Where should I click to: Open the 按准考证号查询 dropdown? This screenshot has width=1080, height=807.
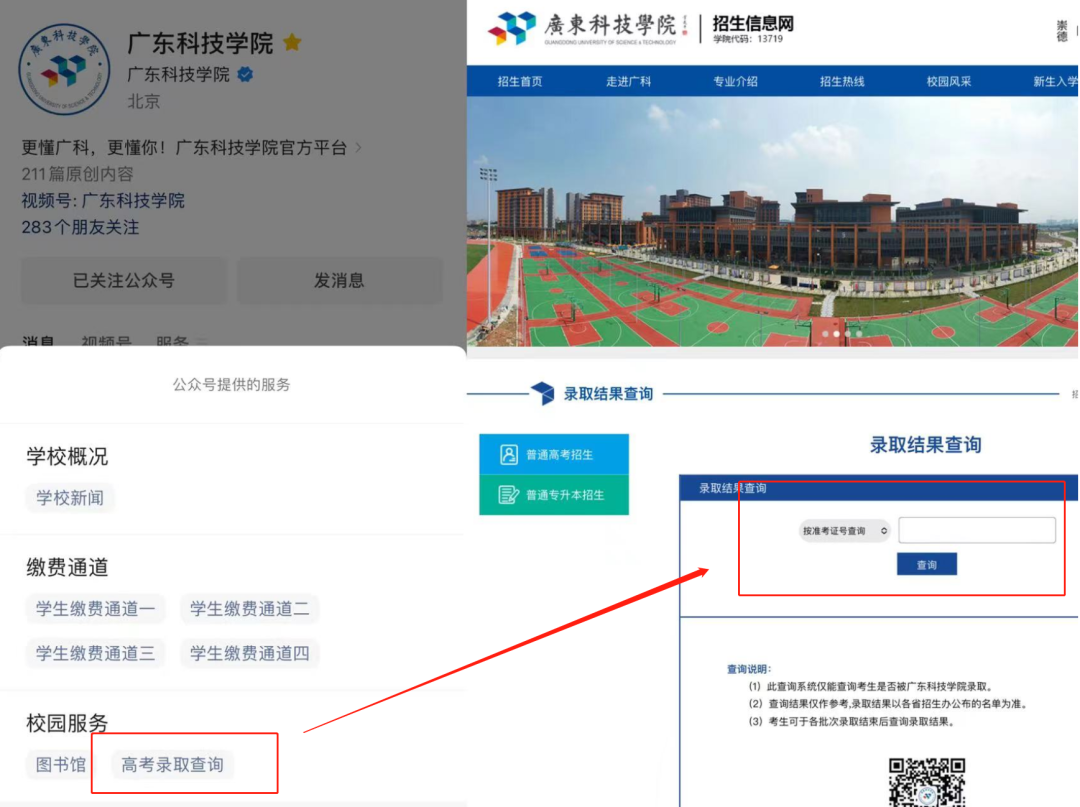coord(844,531)
